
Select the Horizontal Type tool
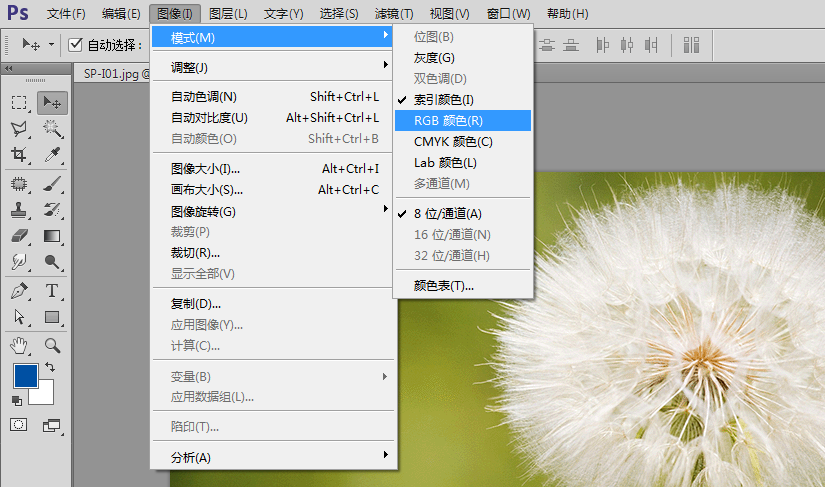point(52,291)
